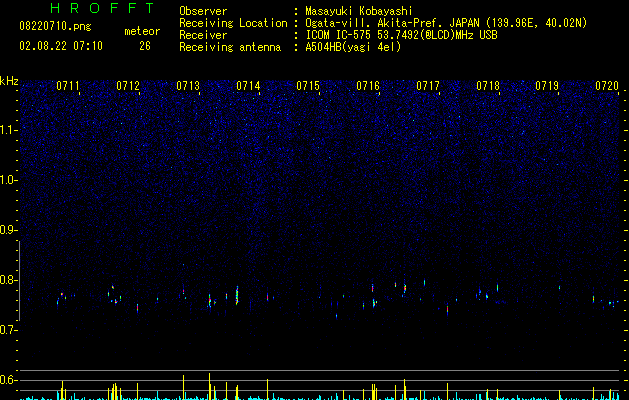Click the 0713 time marker
Screen dimensions: 629x400
click(188, 86)
